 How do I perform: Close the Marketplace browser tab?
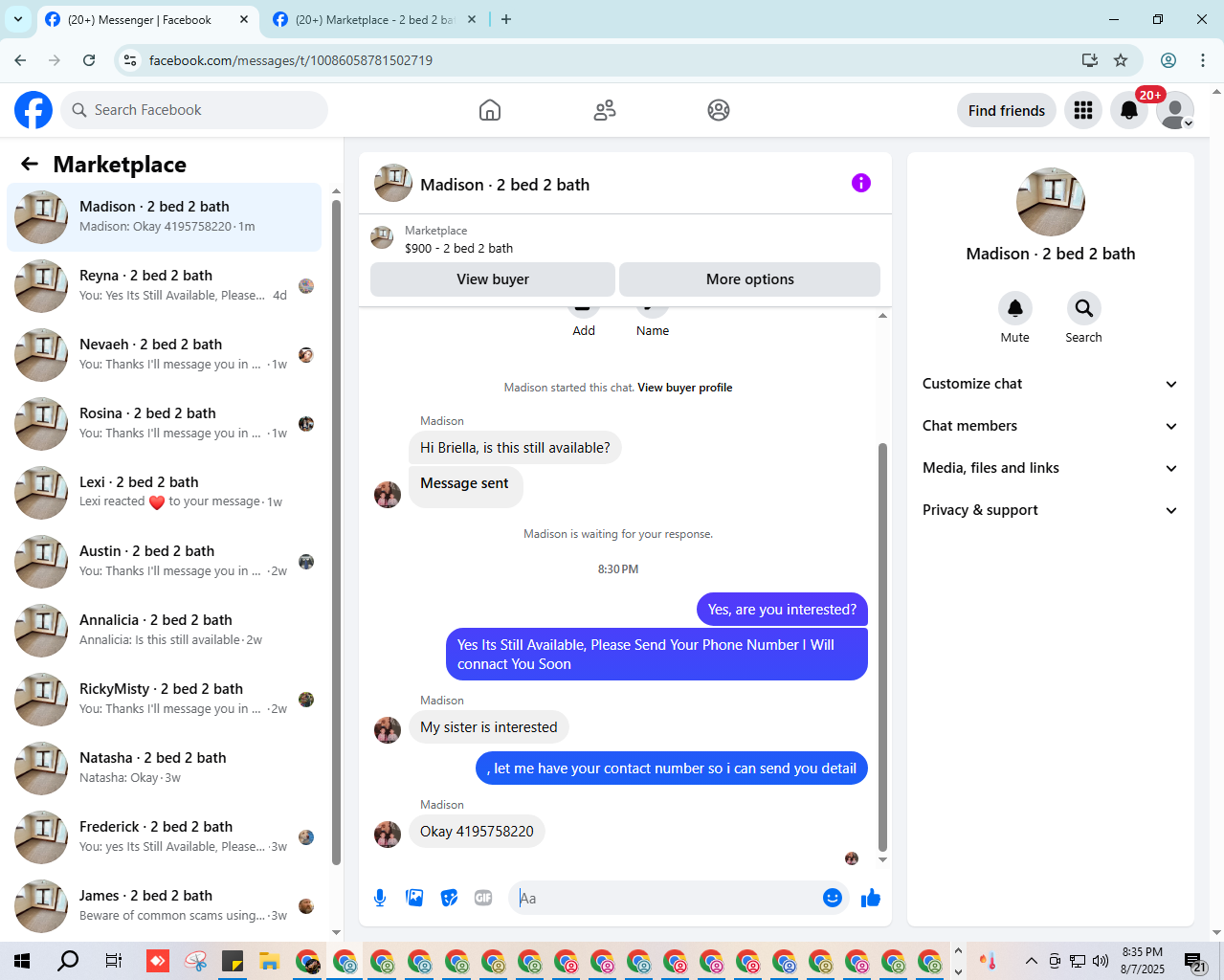pos(472,19)
